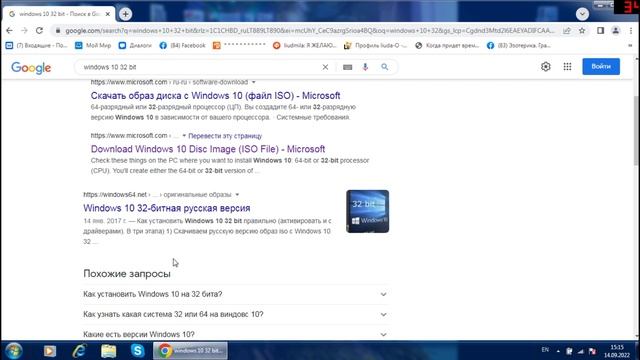Open the Chrome side panel
The image size is (640, 360).
600,31
